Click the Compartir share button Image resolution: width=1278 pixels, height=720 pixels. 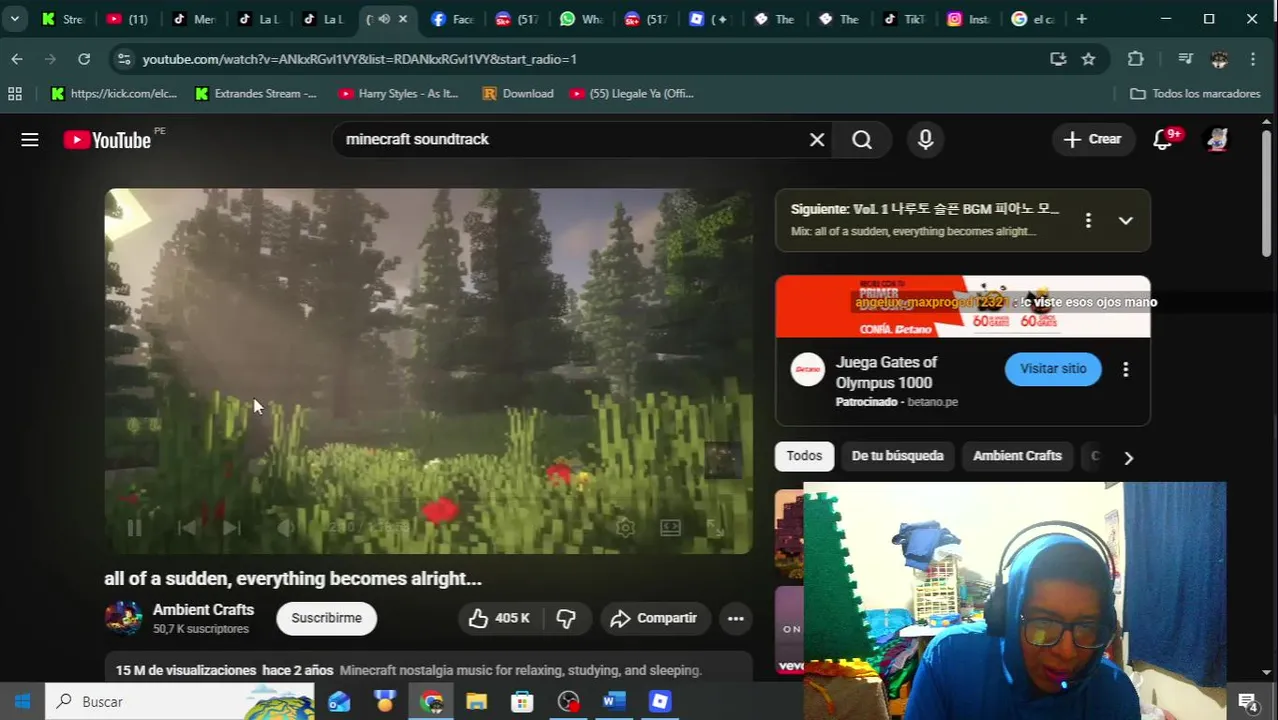[655, 618]
